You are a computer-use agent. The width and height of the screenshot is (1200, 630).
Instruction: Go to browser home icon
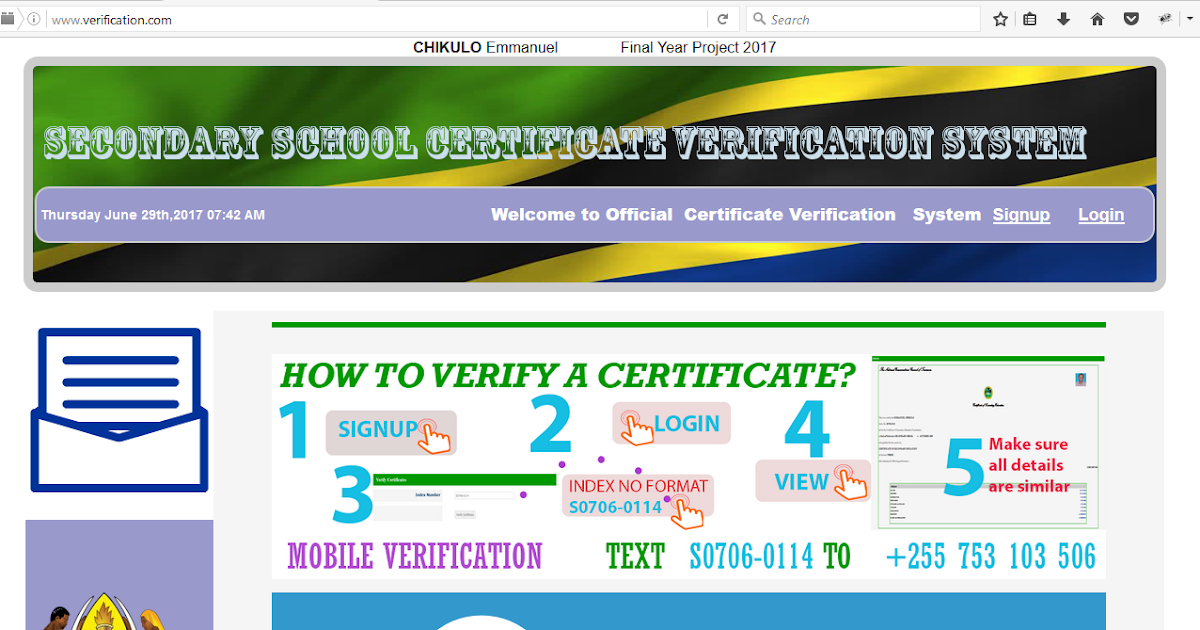tap(1097, 19)
